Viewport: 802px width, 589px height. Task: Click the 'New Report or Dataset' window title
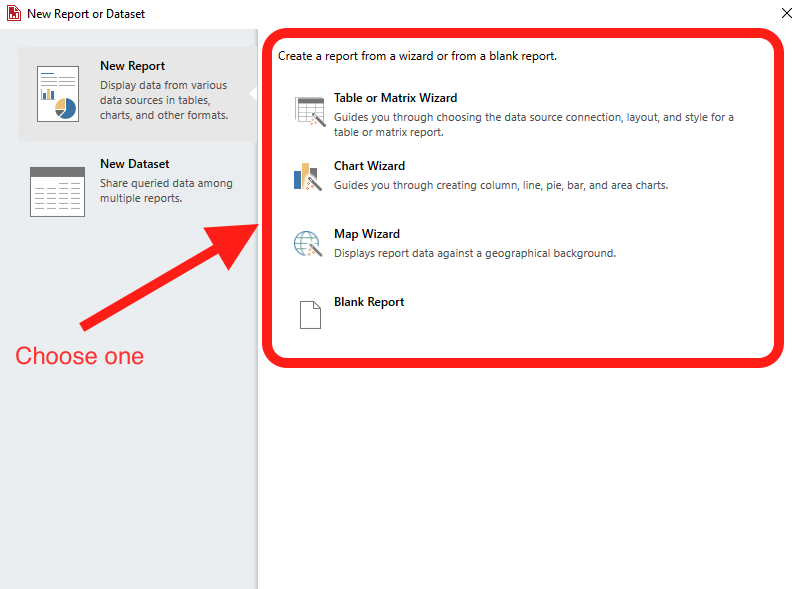pyautogui.click(x=86, y=14)
